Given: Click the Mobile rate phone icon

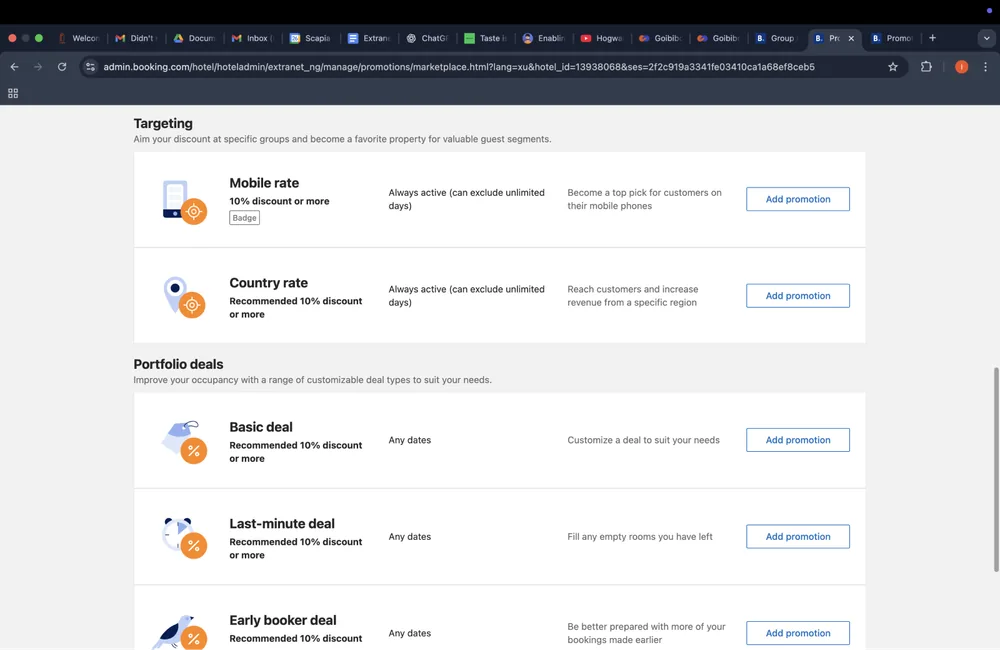Looking at the screenshot, I should (x=184, y=202).
